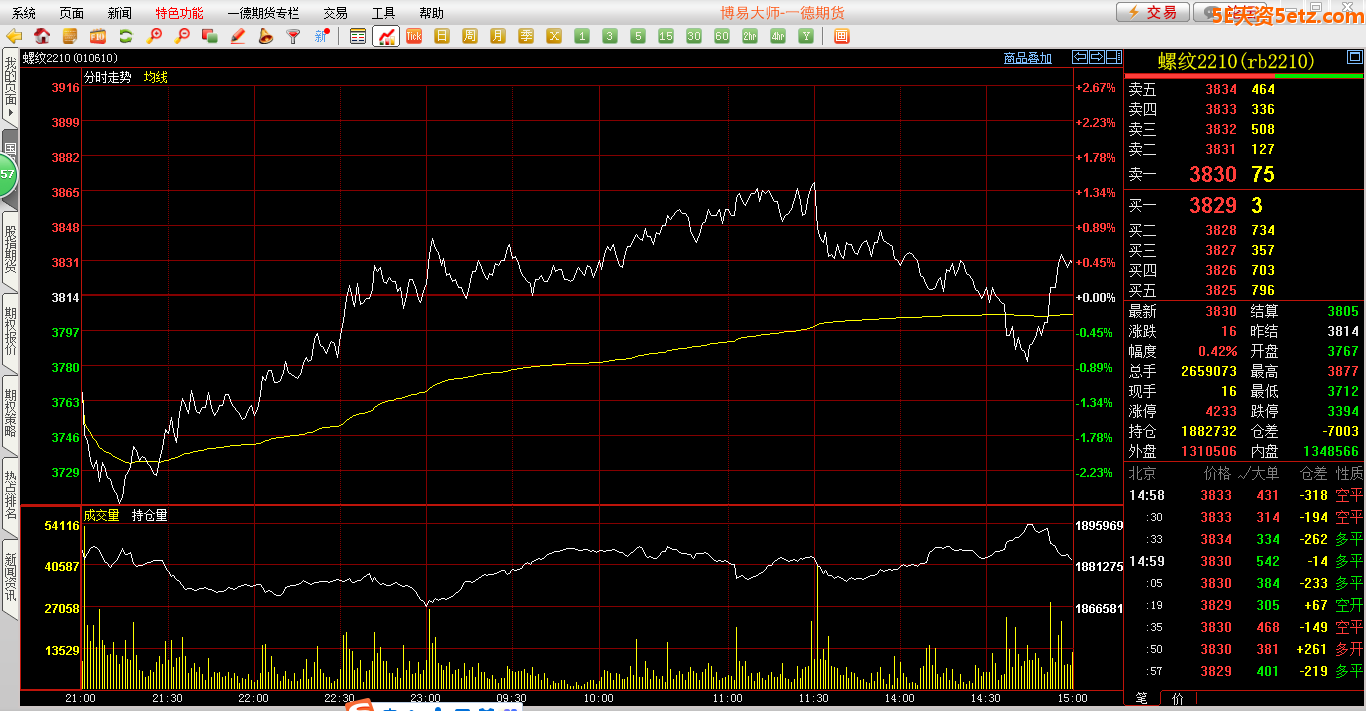Click the Home icon in the toolbar

[x=42, y=36]
